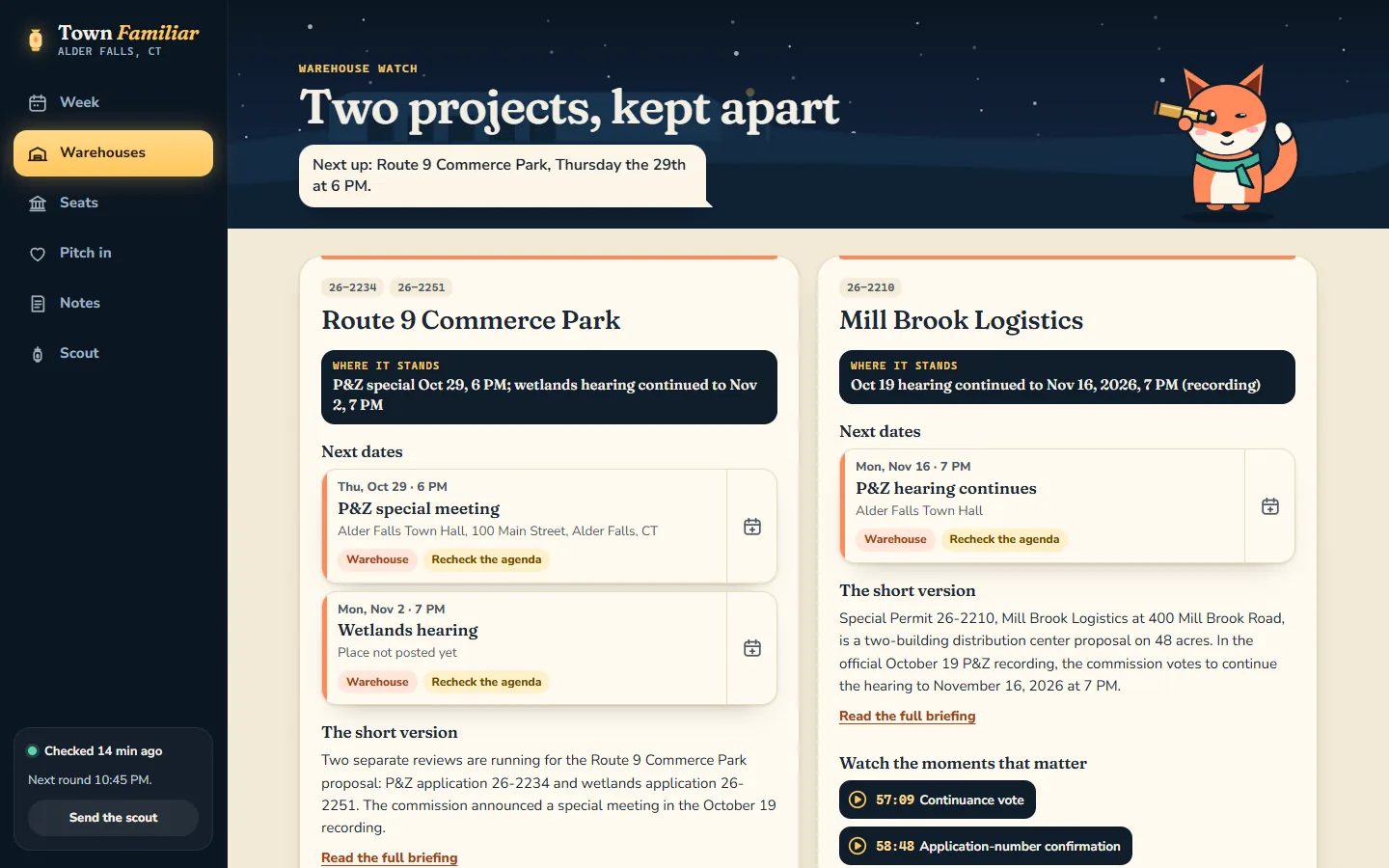Screen dimensions: 1389x868
Task: Click the Notes document icon
Action: 38,304
